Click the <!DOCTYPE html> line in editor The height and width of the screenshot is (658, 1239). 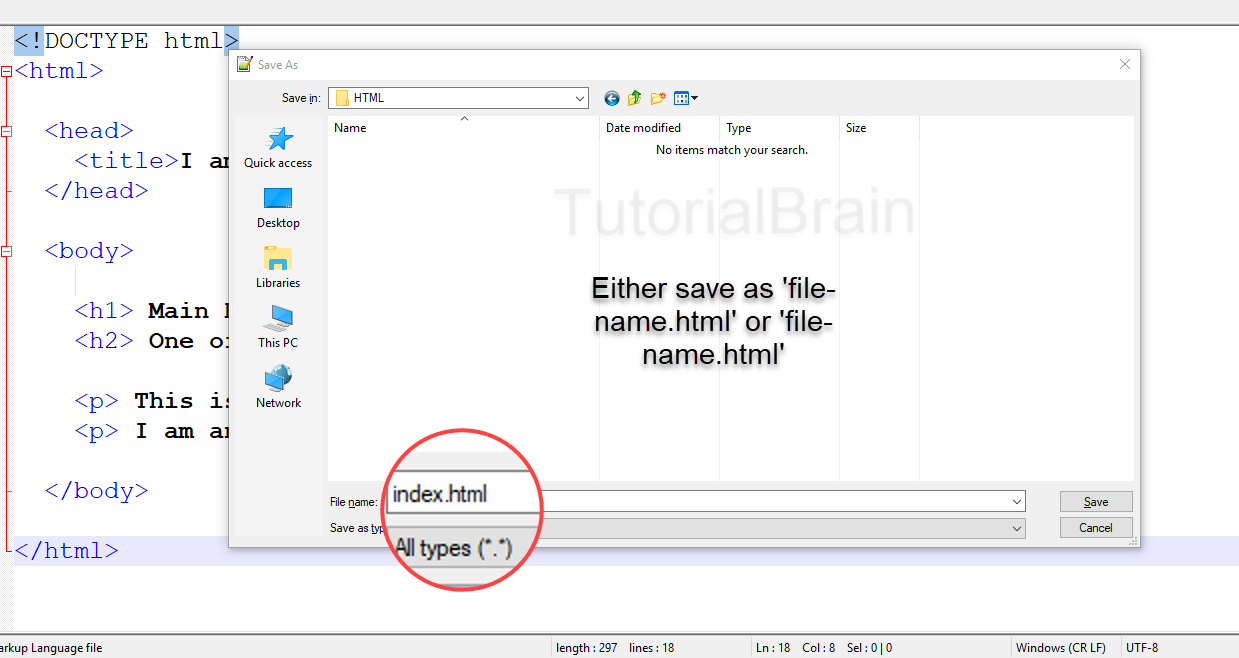126,41
